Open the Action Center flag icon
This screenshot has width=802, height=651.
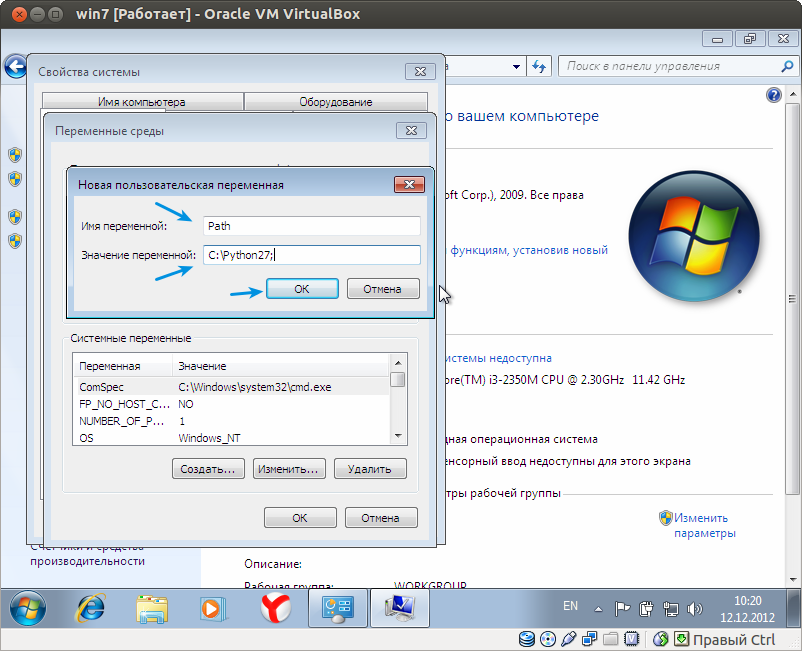click(x=622, y=609)
